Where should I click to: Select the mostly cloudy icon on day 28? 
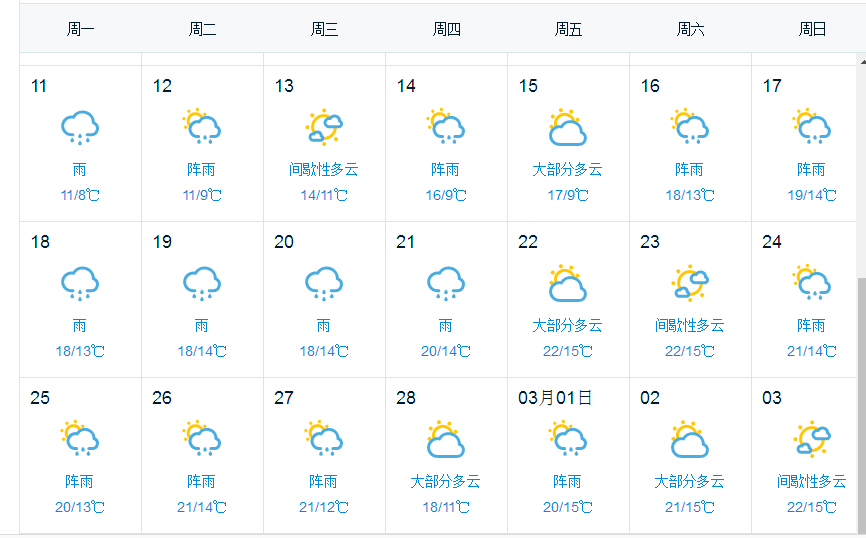click(446, 439)
